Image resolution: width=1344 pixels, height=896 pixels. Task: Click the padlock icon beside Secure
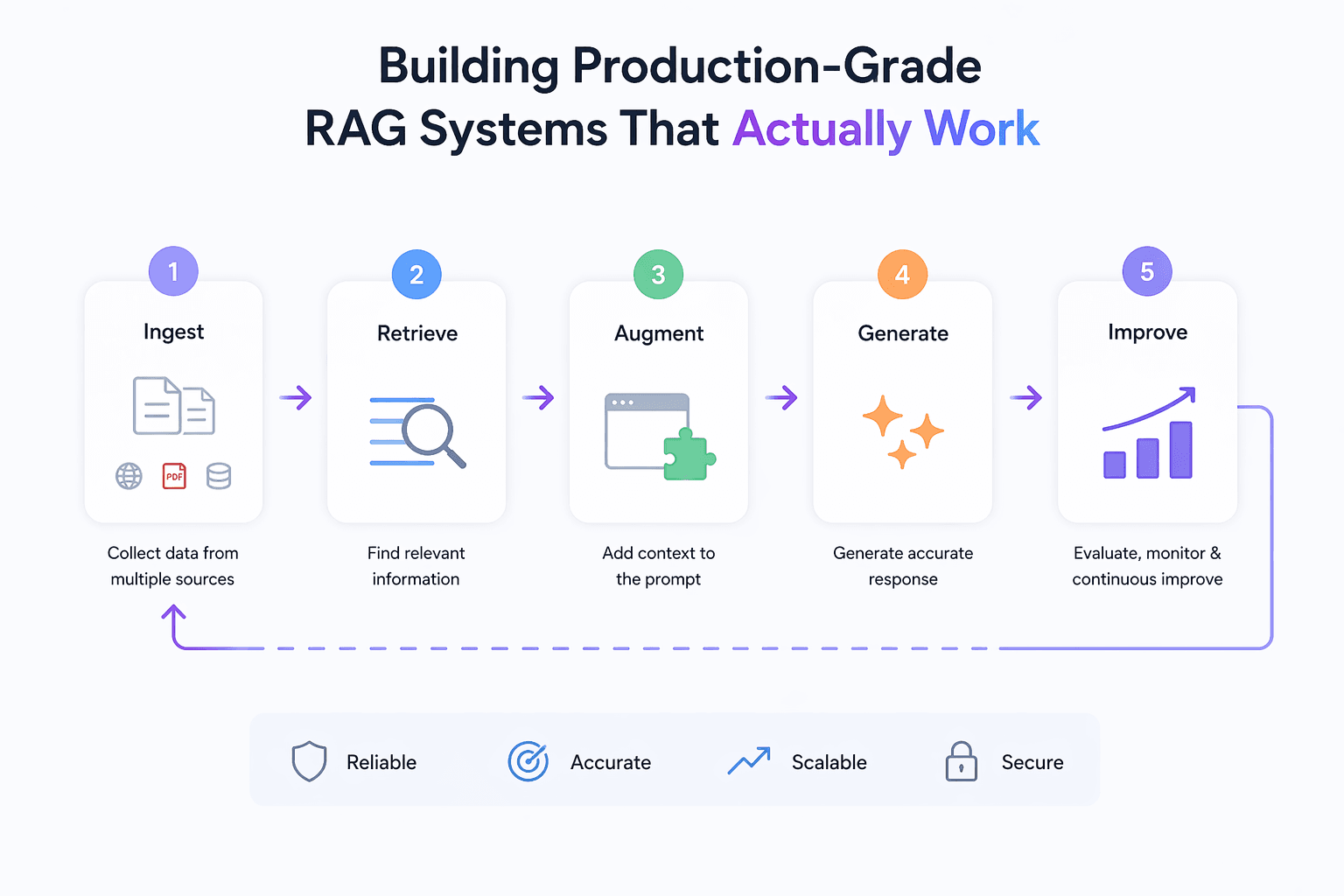pos(961,762)
